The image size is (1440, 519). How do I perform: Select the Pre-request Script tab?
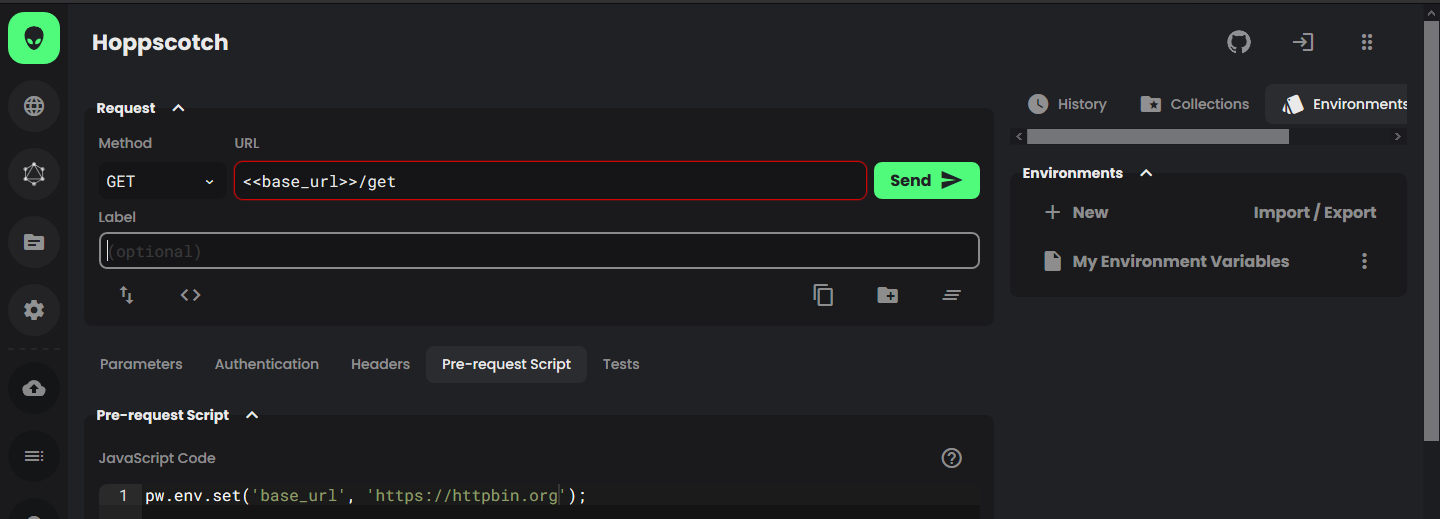point(506,364)
